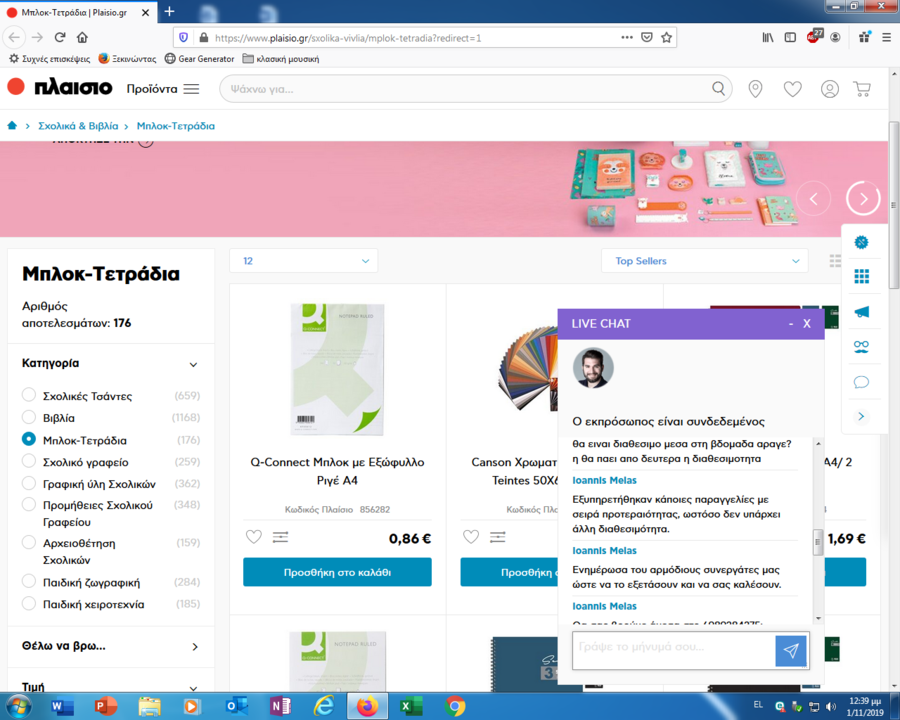Open the Top Sellers sort dropdown
Image resolution: width=900 pixels, height=720 pixels.
click(705, 261)
